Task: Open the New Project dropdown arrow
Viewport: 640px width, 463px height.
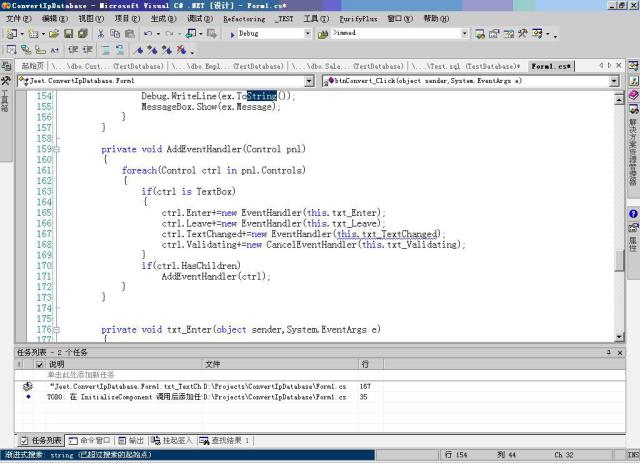Action: (22, 34)
